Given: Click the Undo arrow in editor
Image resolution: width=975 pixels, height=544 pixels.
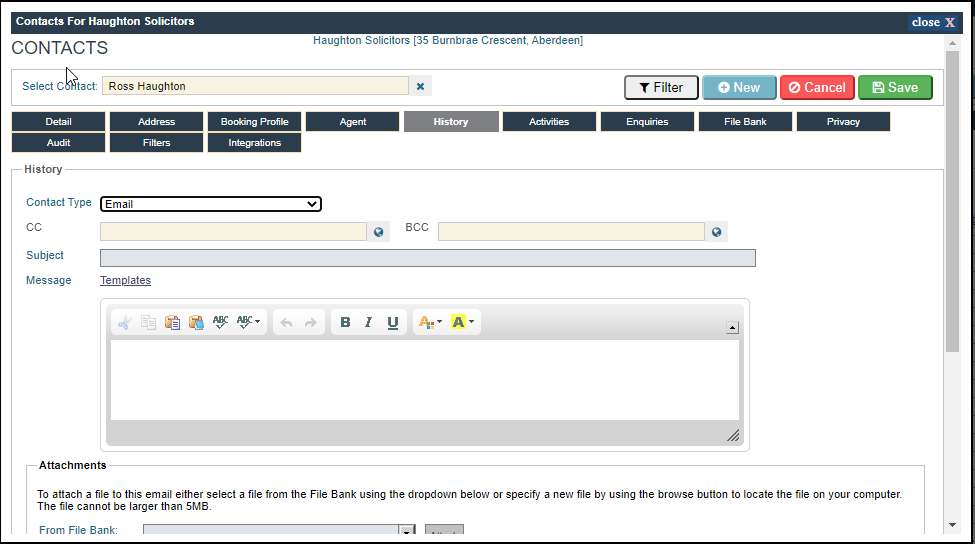Looking at the screenshot, I should coord(286,322).
